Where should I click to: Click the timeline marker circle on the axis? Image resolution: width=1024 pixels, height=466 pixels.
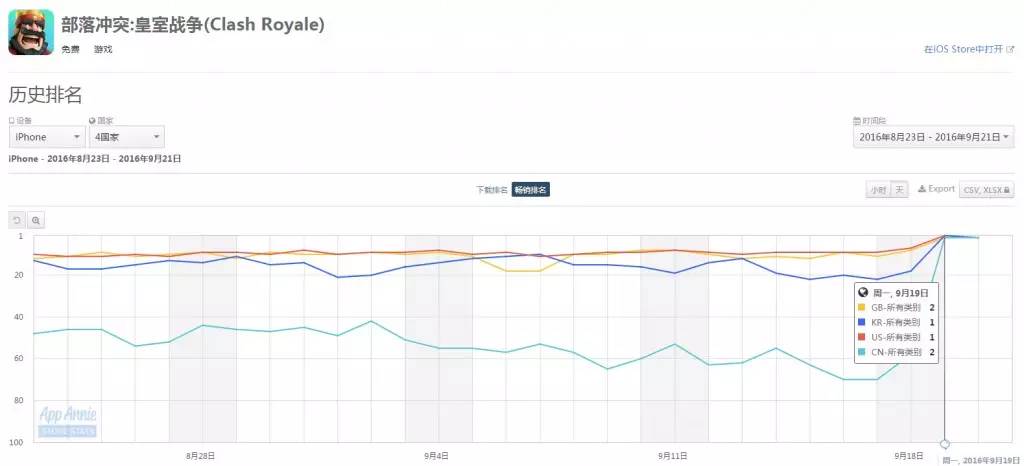(x=945, y=443)
